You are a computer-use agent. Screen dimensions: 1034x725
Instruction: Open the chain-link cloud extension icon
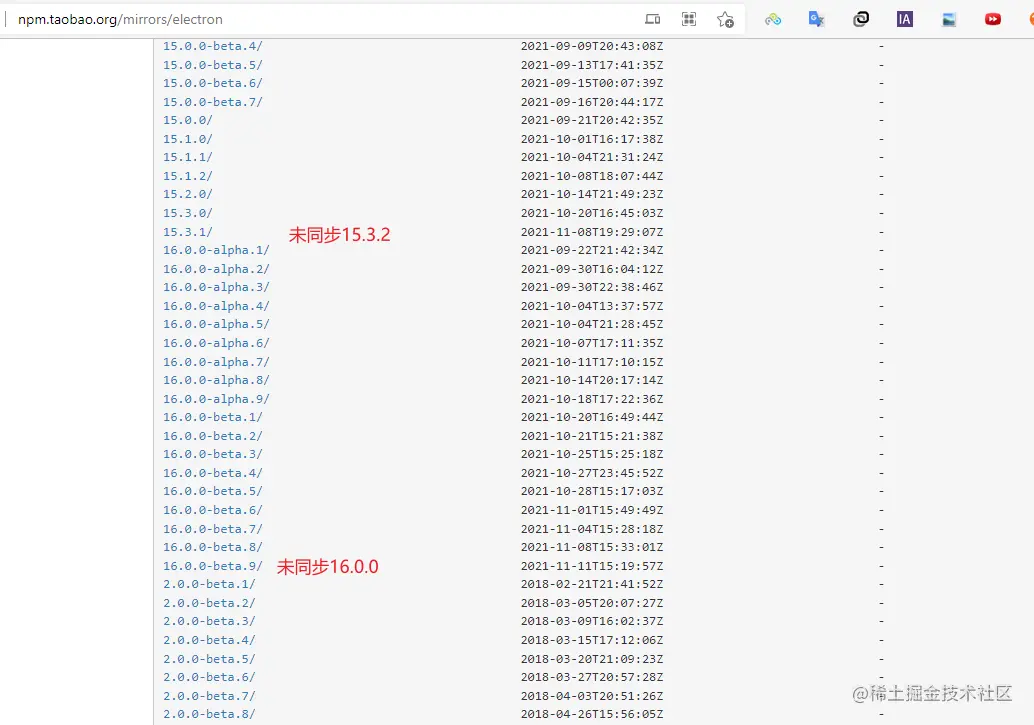773,19
